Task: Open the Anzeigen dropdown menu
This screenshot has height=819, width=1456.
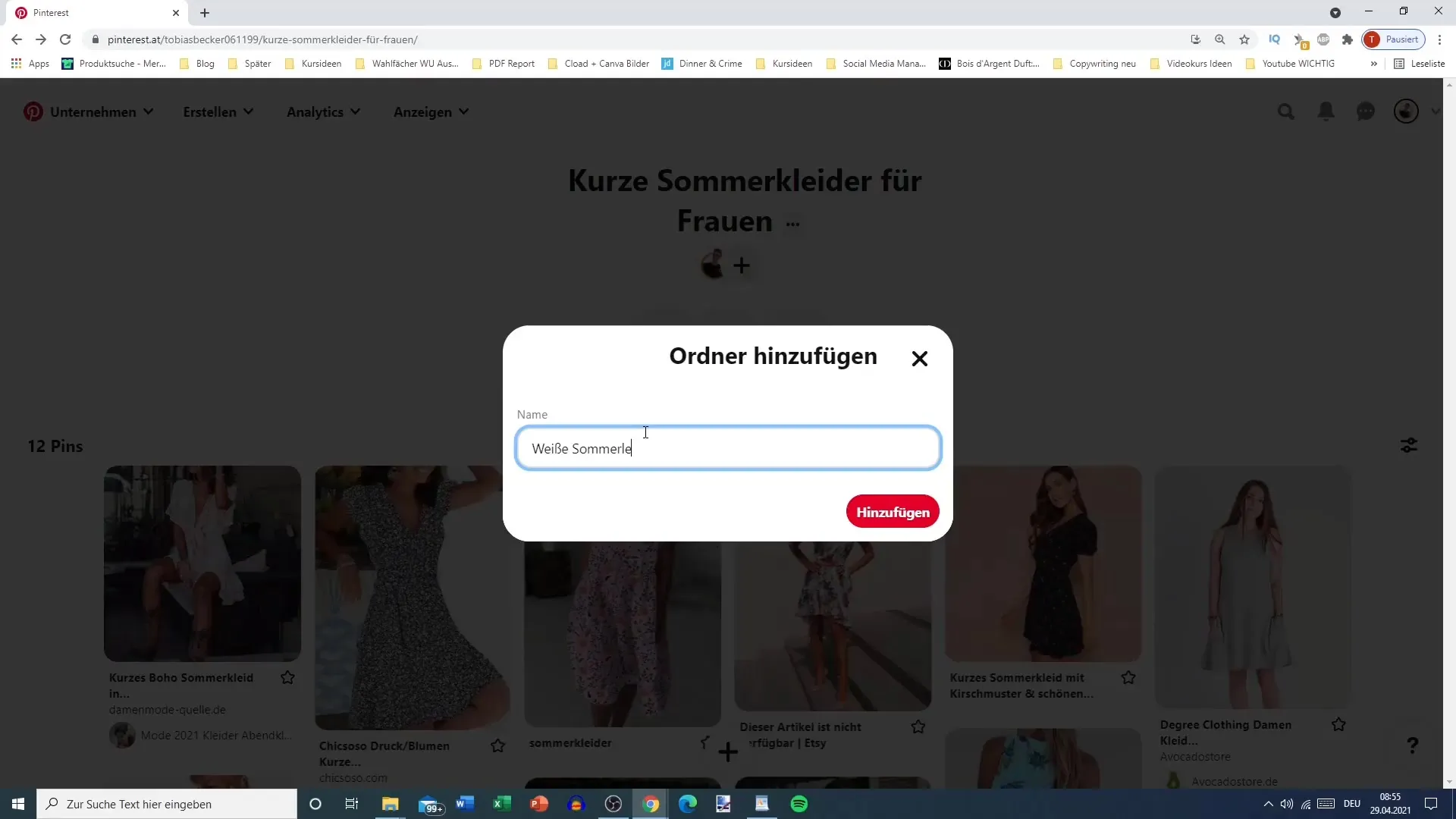Action: [x=431, y=112]
